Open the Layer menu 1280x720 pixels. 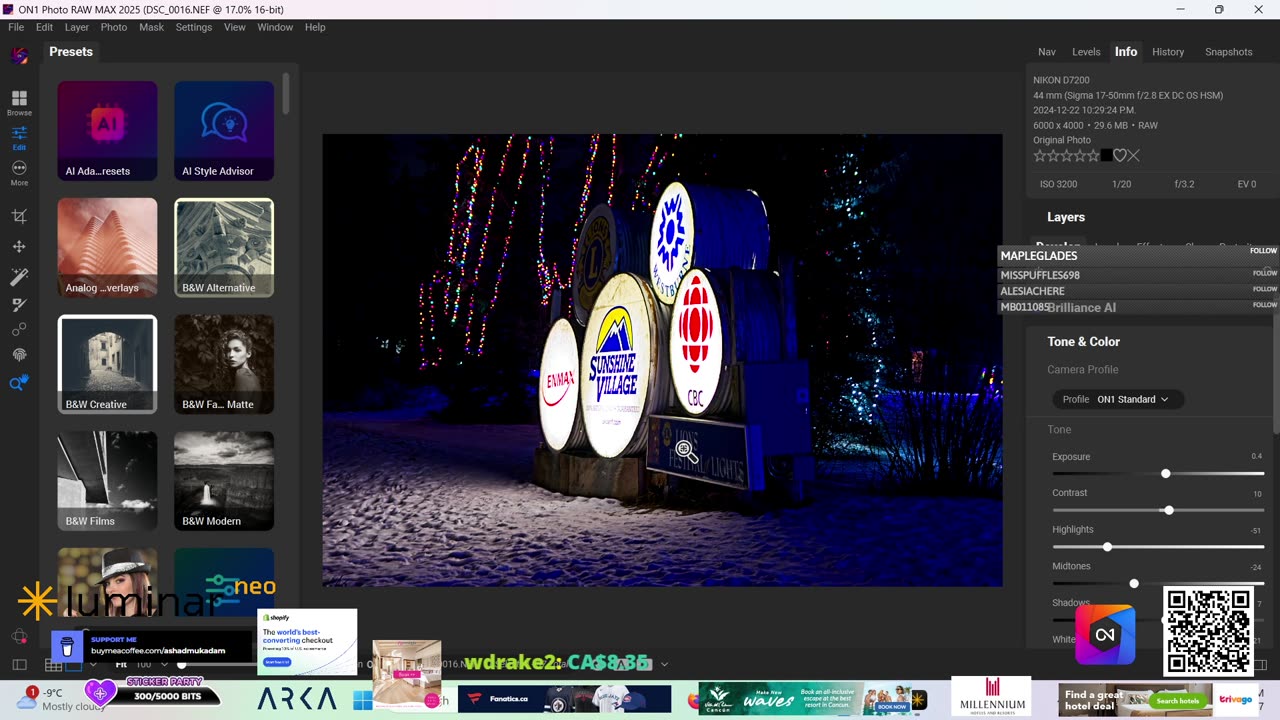[x=77, y=27]
